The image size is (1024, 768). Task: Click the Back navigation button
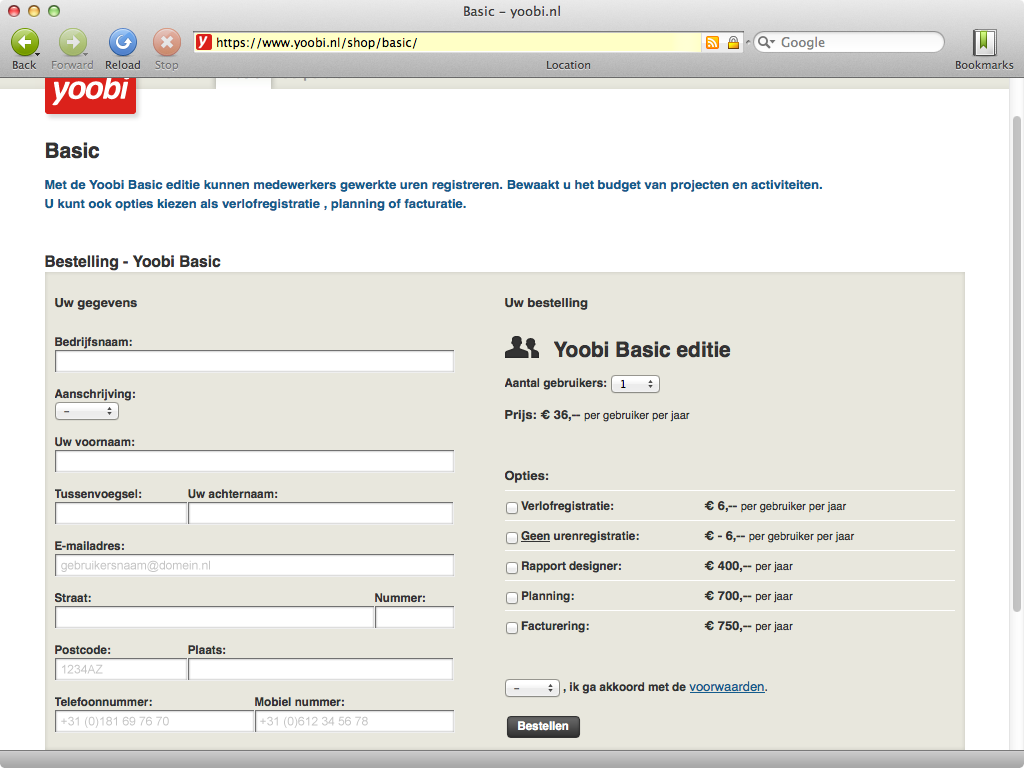click(24, 43)
